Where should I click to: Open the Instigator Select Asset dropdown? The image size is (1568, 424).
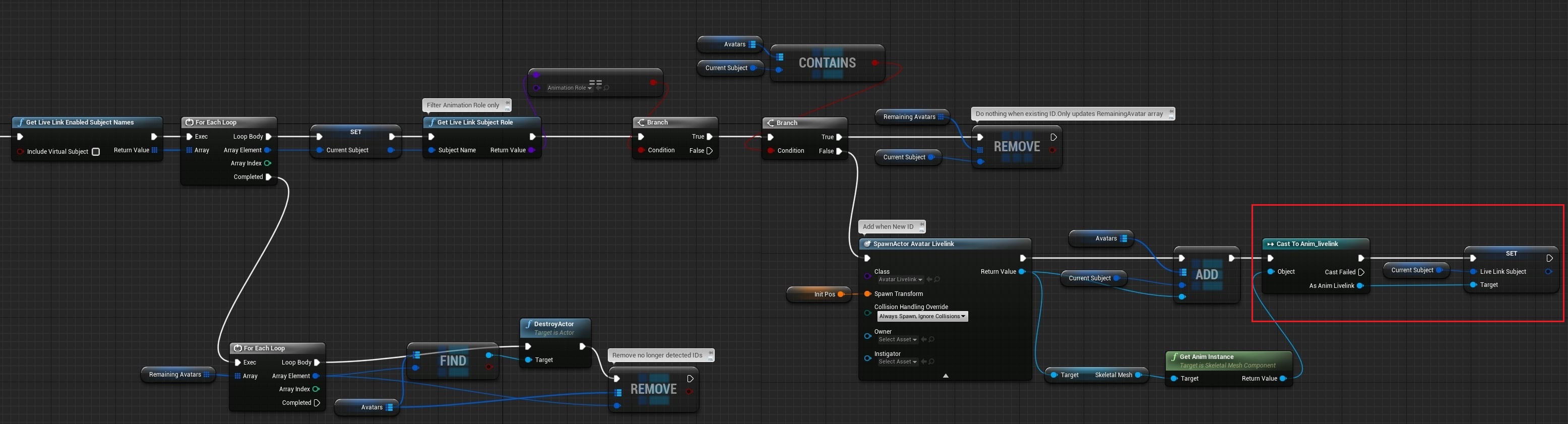coord(898,362)
